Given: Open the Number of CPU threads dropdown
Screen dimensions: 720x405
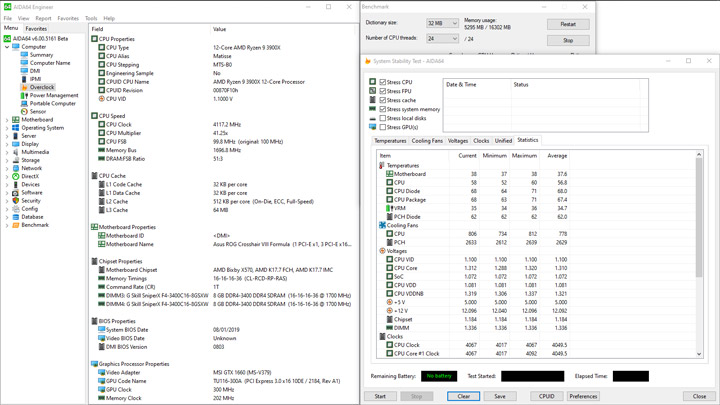Looking at the screenshot, I should (442, 39).
